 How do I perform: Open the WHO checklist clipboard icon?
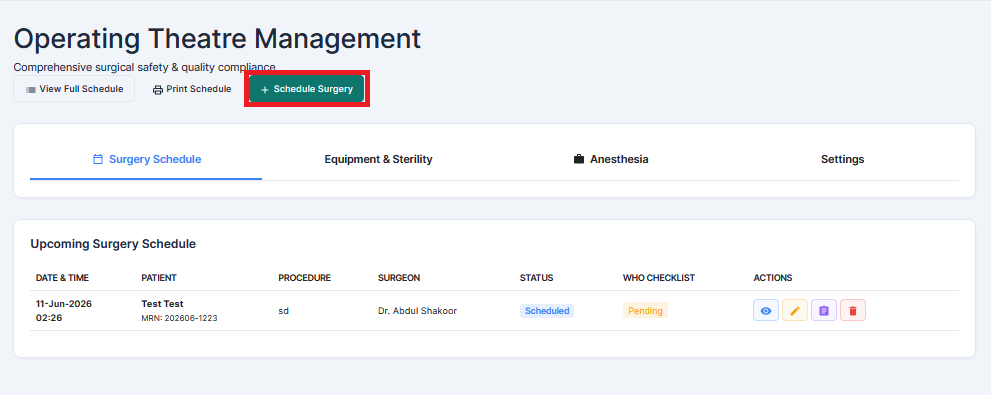(824, 310)
